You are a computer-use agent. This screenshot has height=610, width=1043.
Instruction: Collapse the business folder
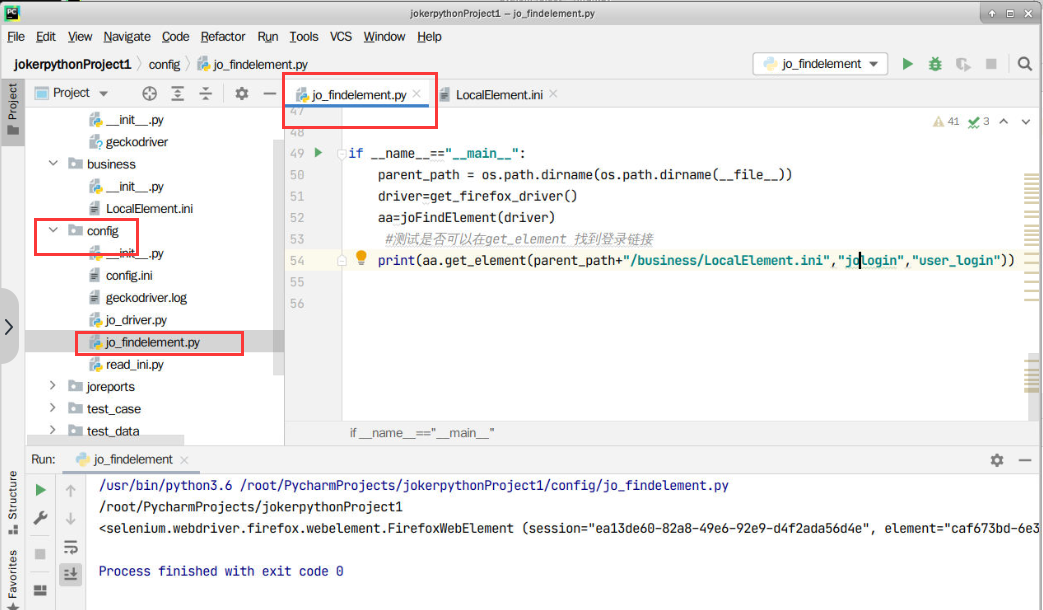[53, 164]
